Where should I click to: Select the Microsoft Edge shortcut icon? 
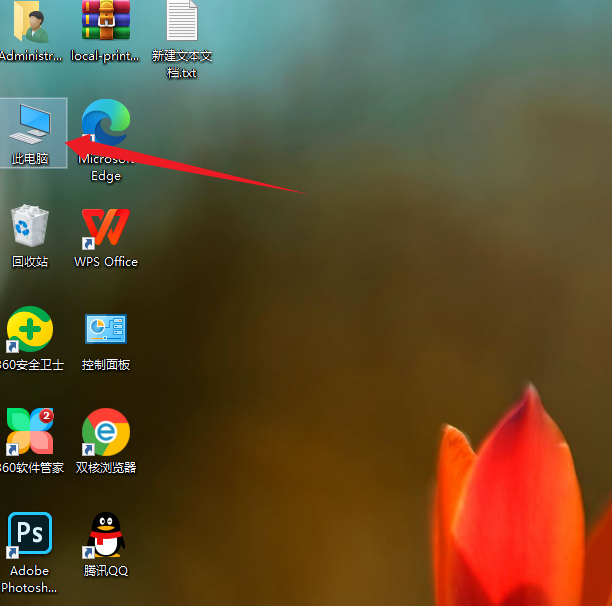coord(106,122)
